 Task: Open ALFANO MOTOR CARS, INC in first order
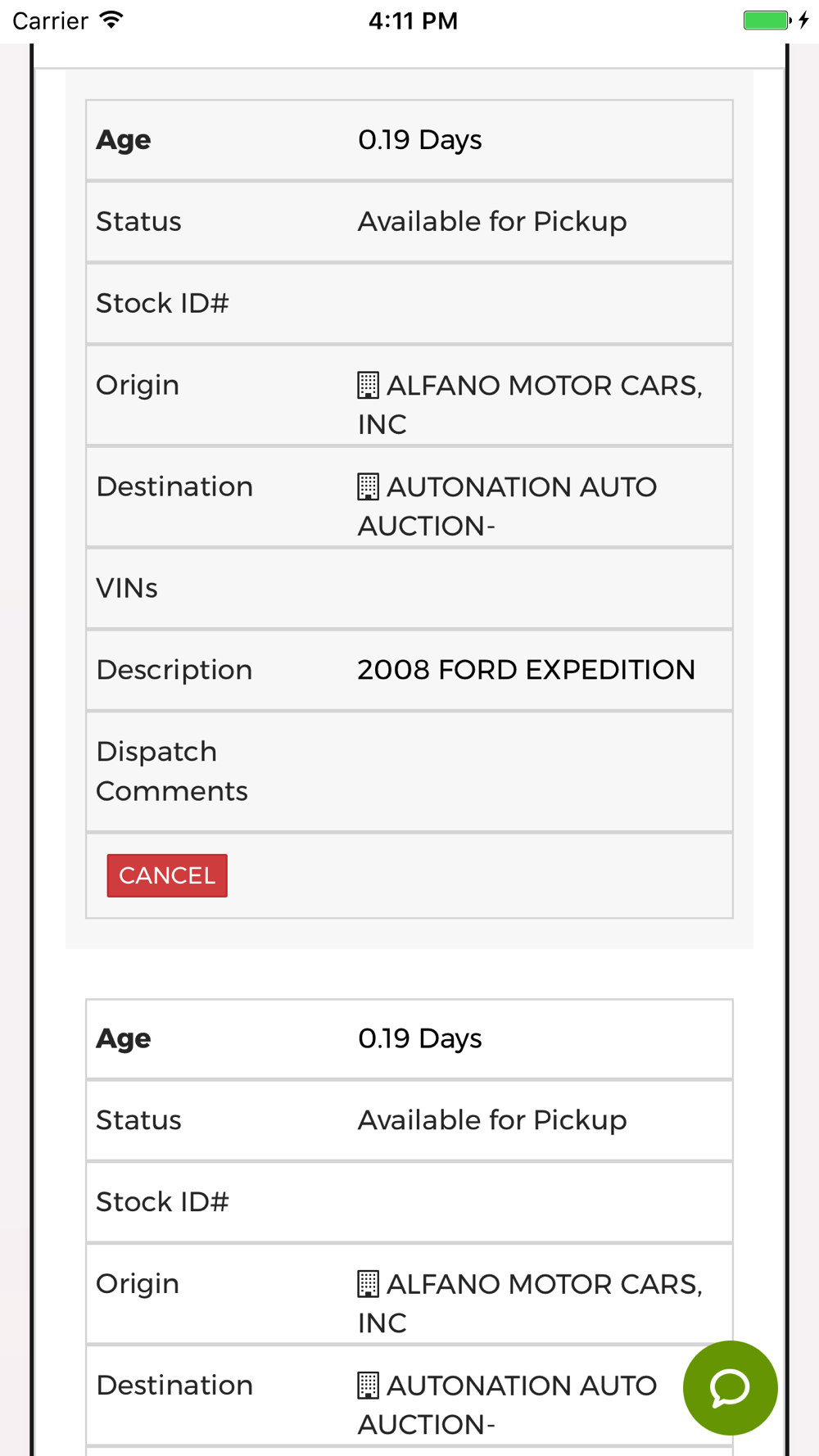click(530, 405)
